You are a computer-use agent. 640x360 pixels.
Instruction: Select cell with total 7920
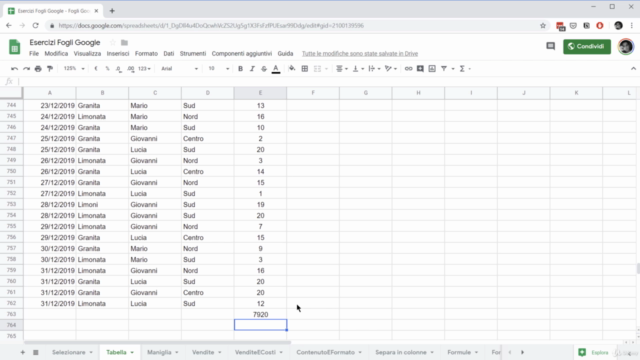(x=260, y=314)
